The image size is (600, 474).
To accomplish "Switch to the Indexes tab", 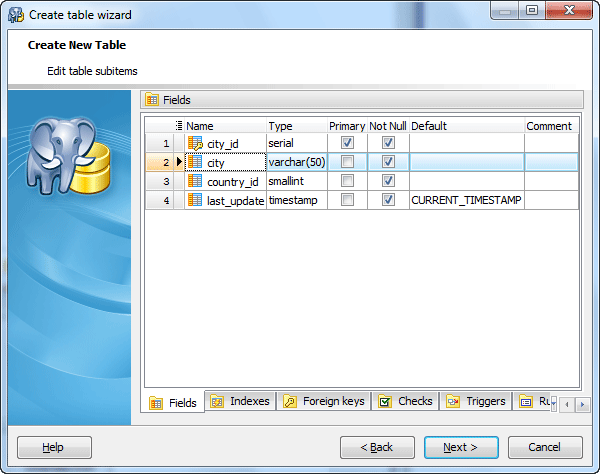I will [240, 401].
